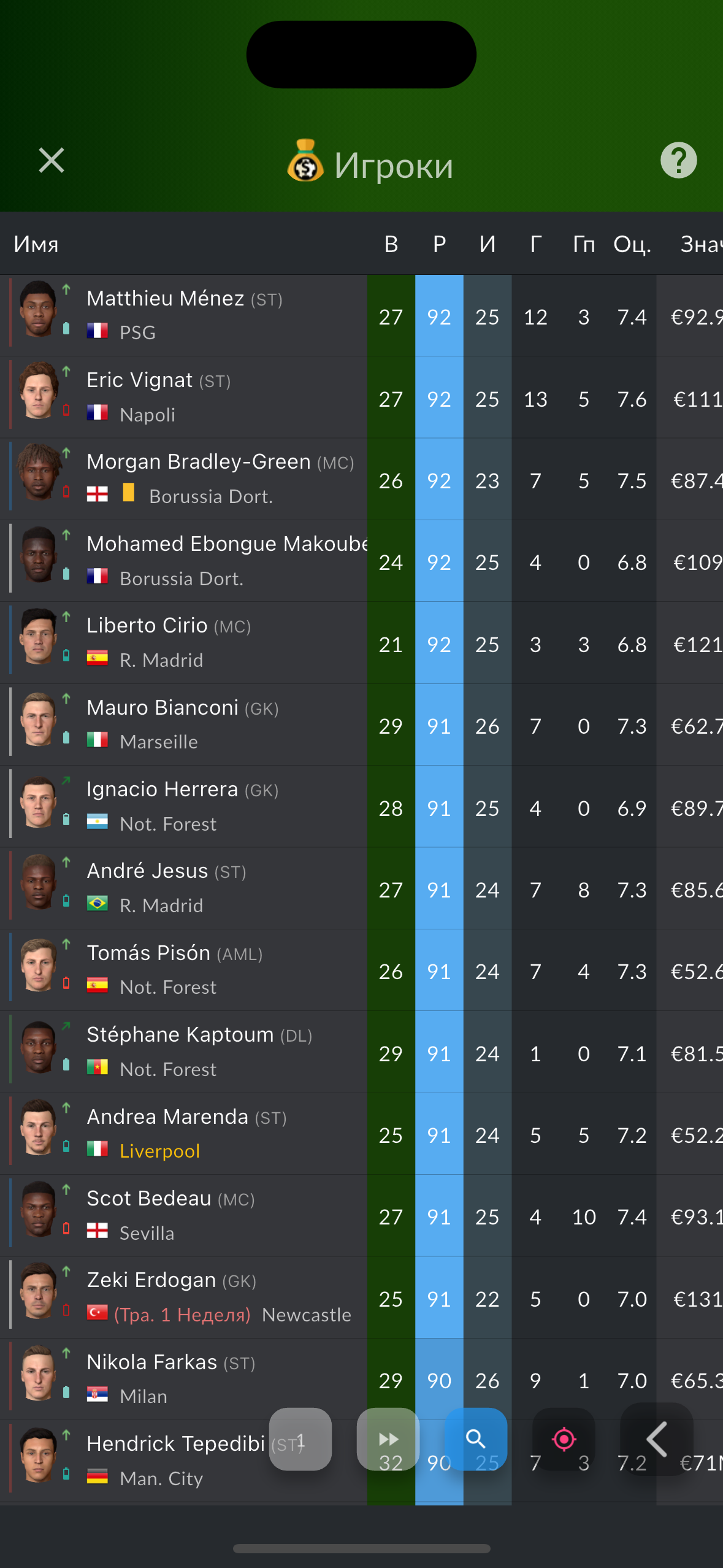Tap Zeki Erdogan injury status text
Screen dimensions: 723x1568
pyautogui.click(x=183, y=1315)
